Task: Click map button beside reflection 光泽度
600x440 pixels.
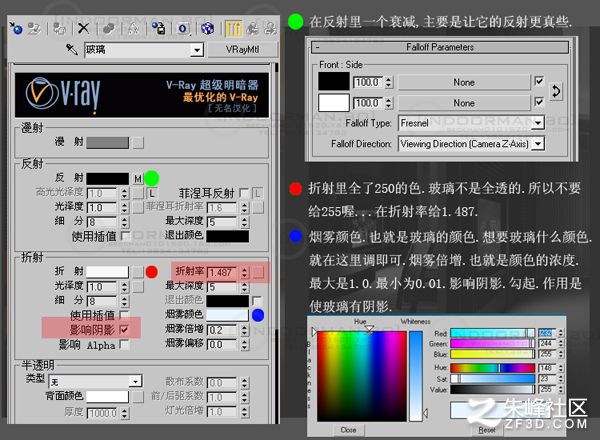Action: [x=138, y=208]
